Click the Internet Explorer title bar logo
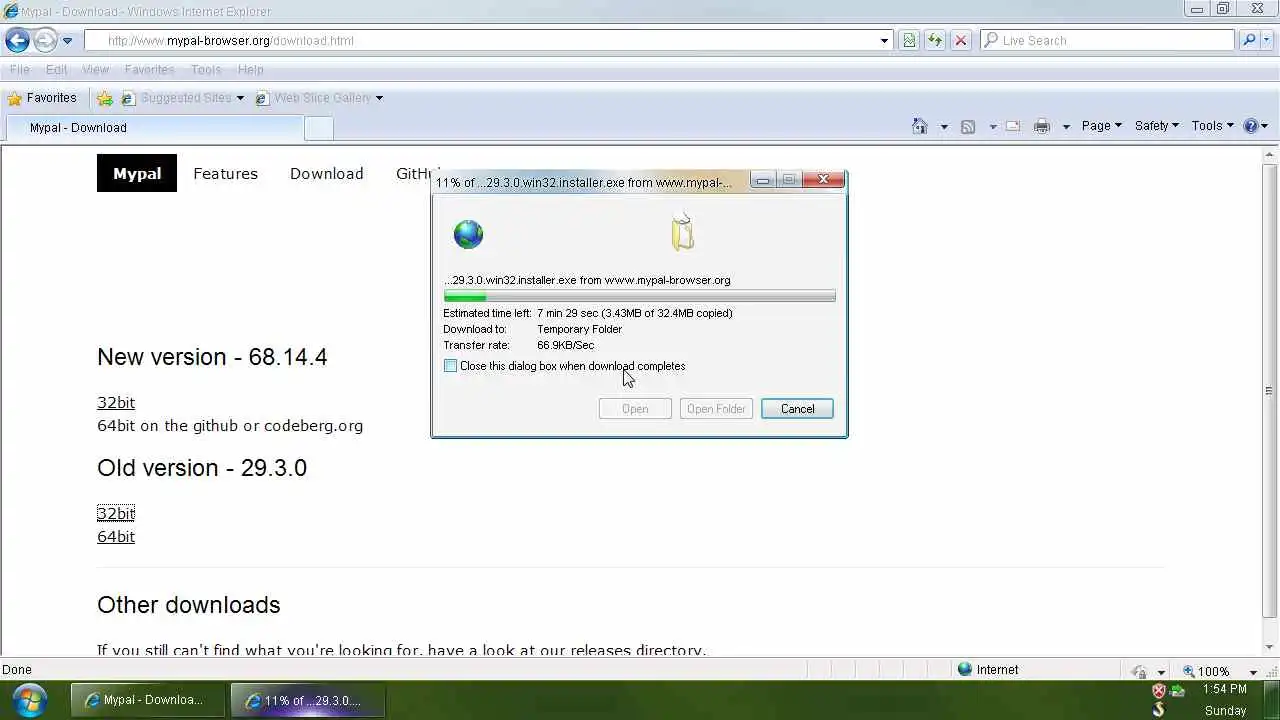 [x=11, y=11]
